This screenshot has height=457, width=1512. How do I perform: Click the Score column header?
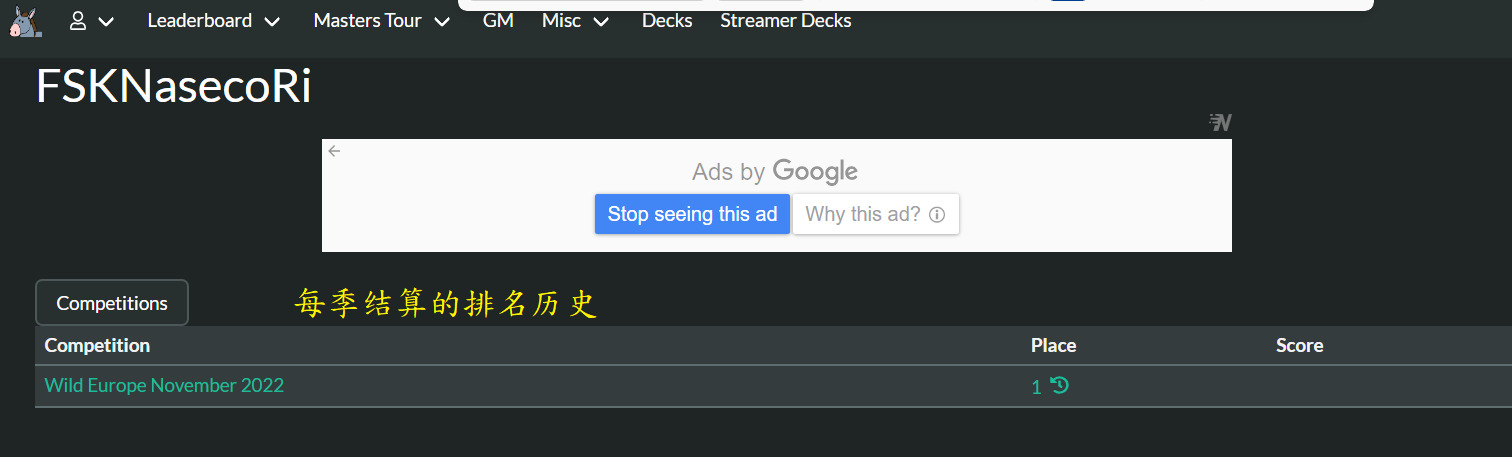1299,345
